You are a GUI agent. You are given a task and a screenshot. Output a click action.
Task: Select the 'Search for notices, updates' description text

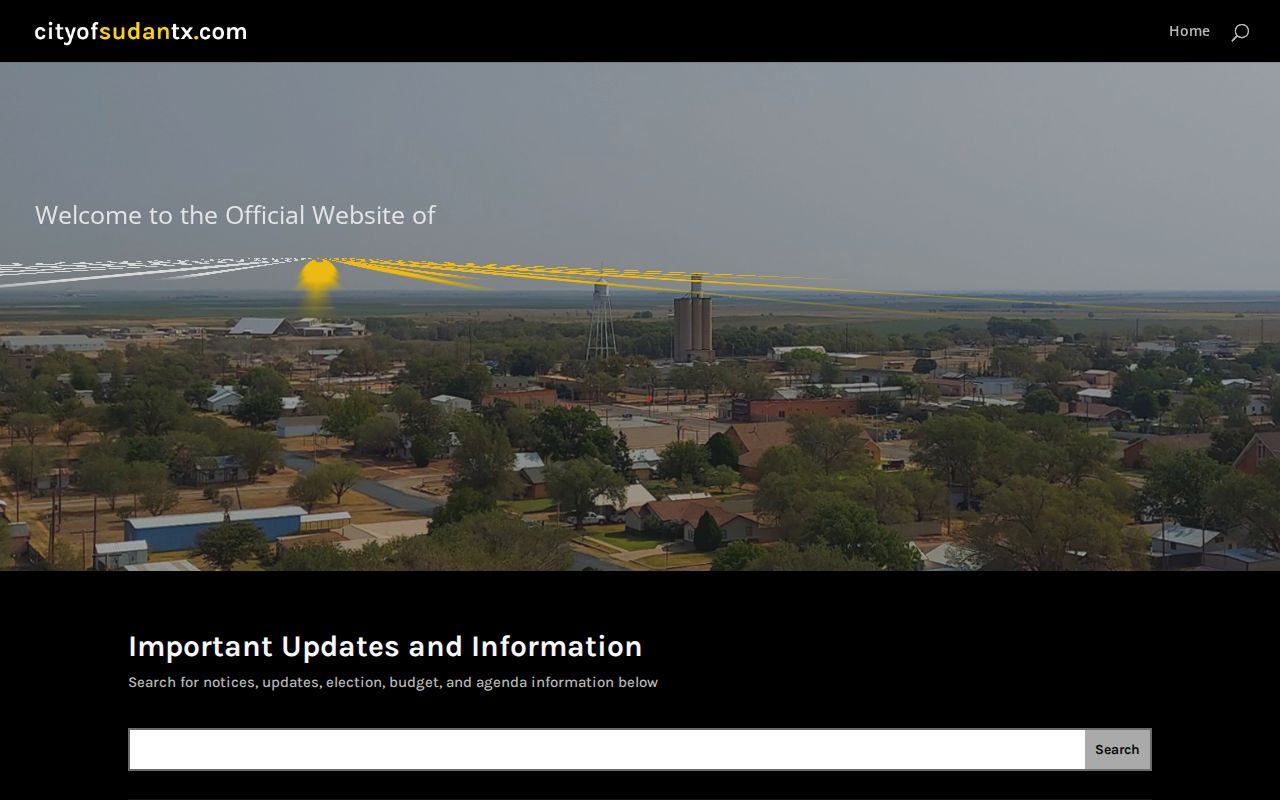(393, 682)
